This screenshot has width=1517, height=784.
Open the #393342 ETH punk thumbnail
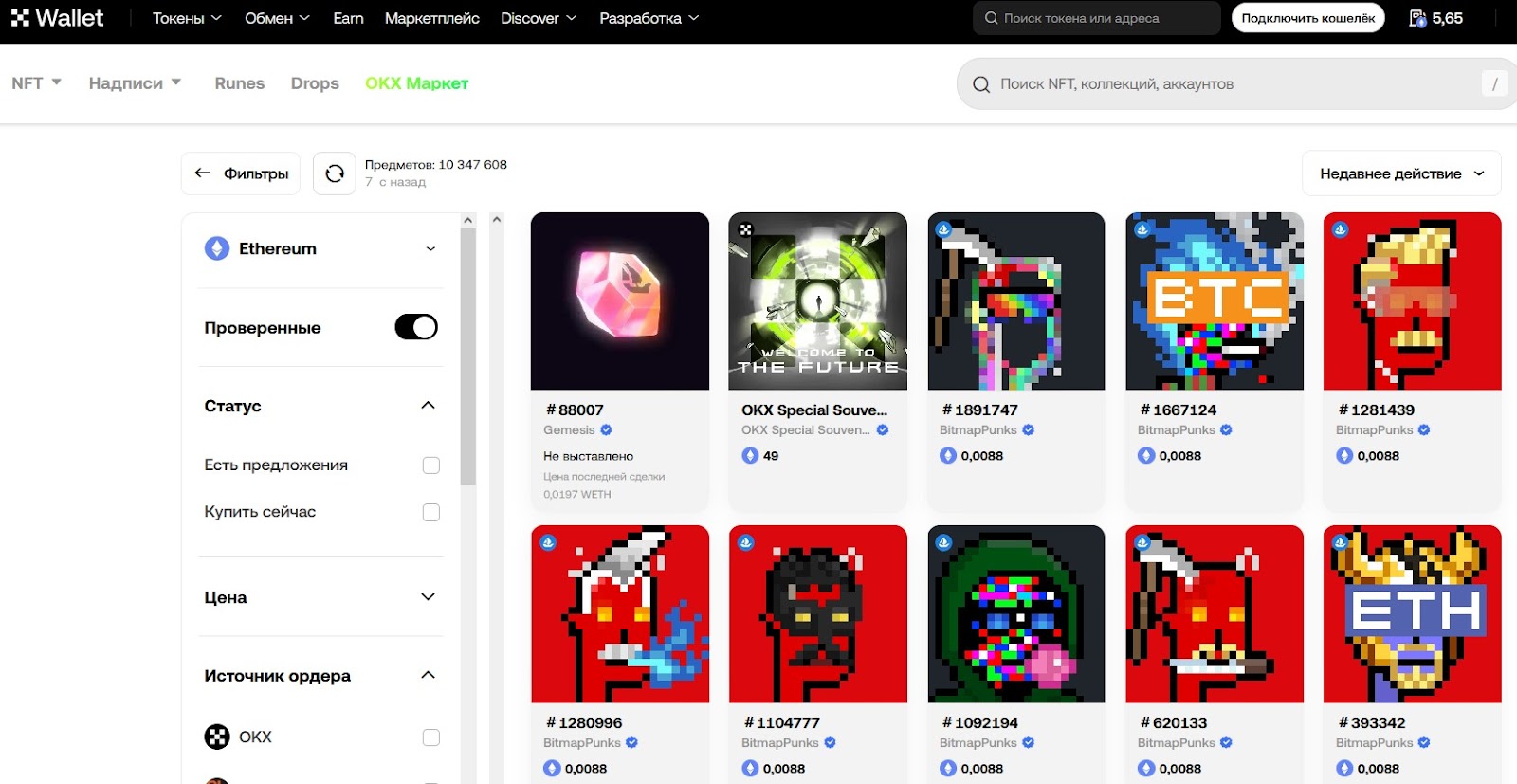coord(1413,614)
